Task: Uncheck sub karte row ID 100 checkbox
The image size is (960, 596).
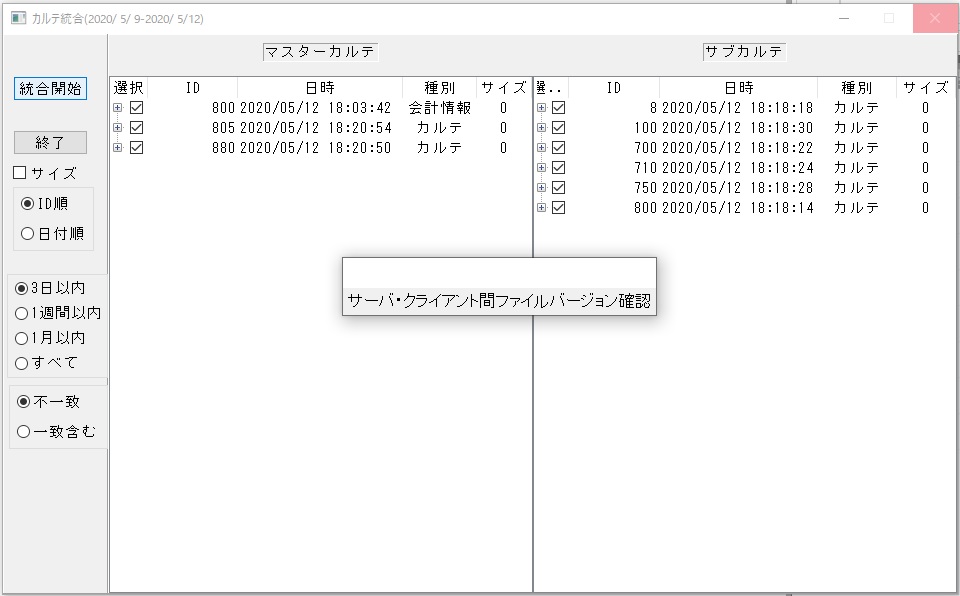Action: tap(559, 128)
